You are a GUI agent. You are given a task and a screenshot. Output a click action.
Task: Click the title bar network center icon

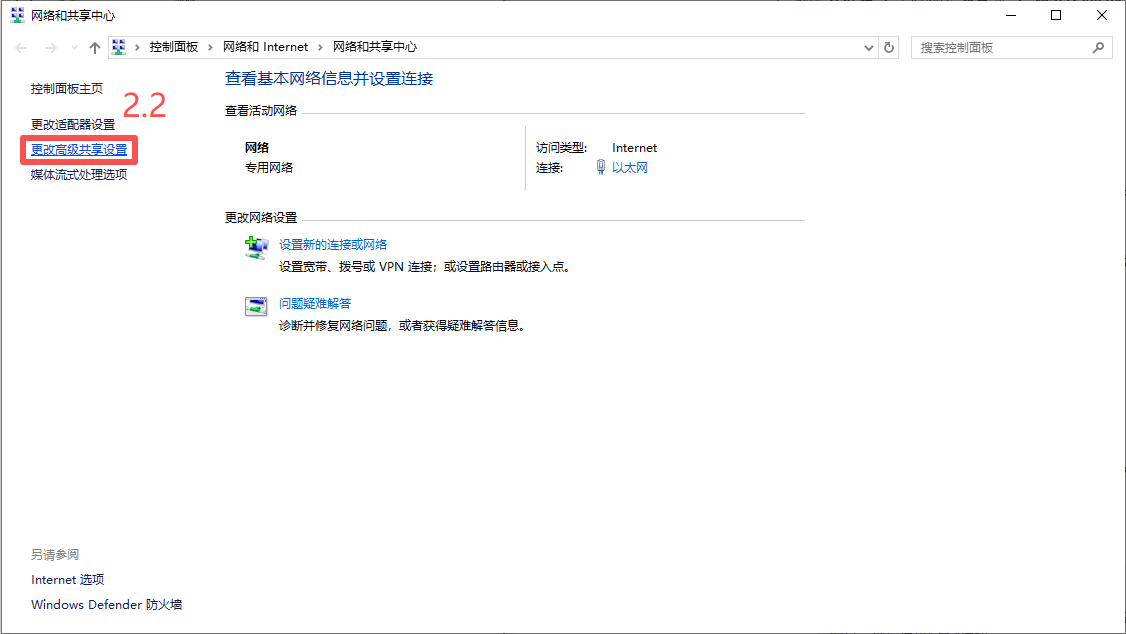(17, 15)
